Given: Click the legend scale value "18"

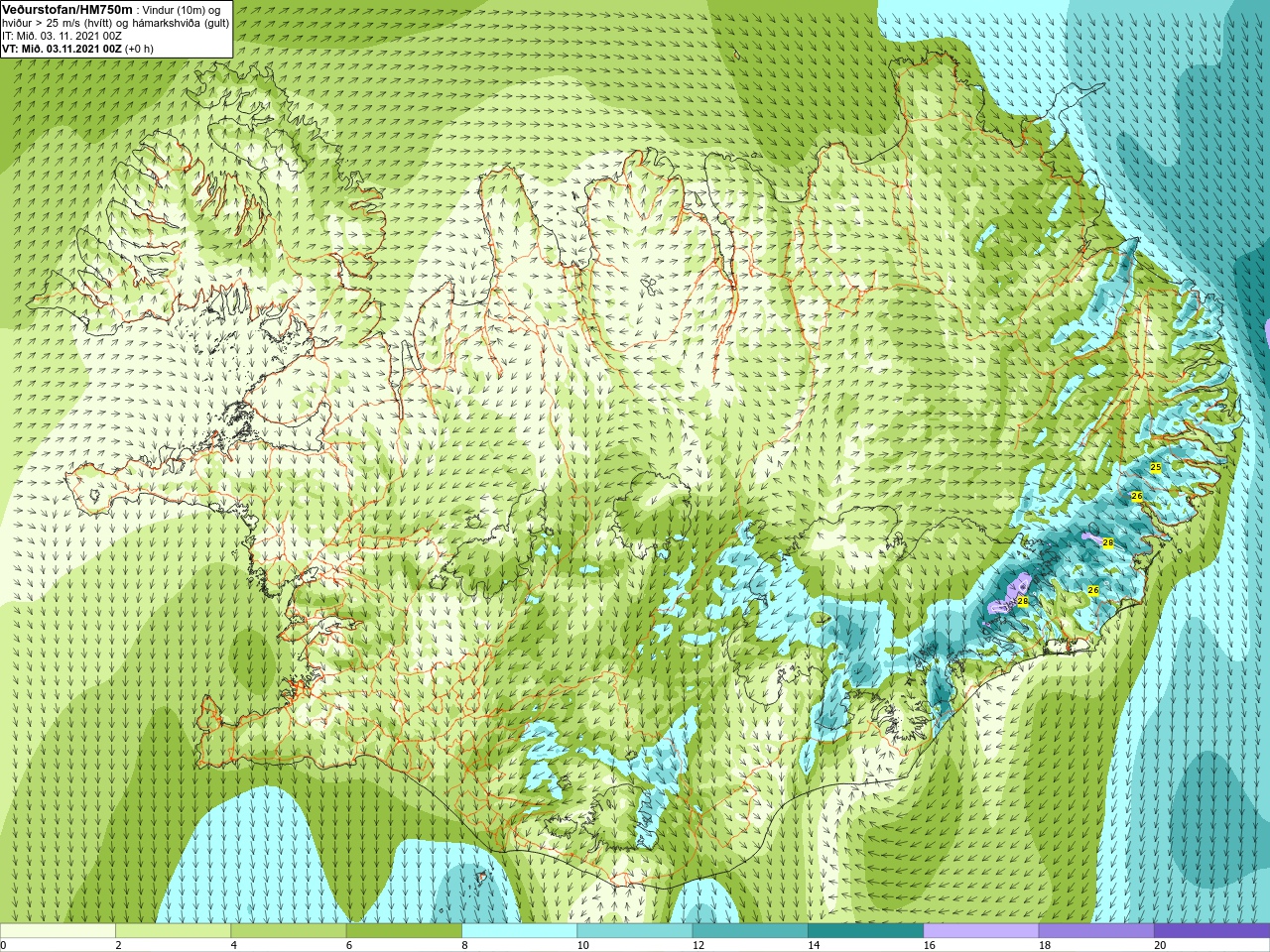Looking at the screenshot, I should coord(1044,945).
